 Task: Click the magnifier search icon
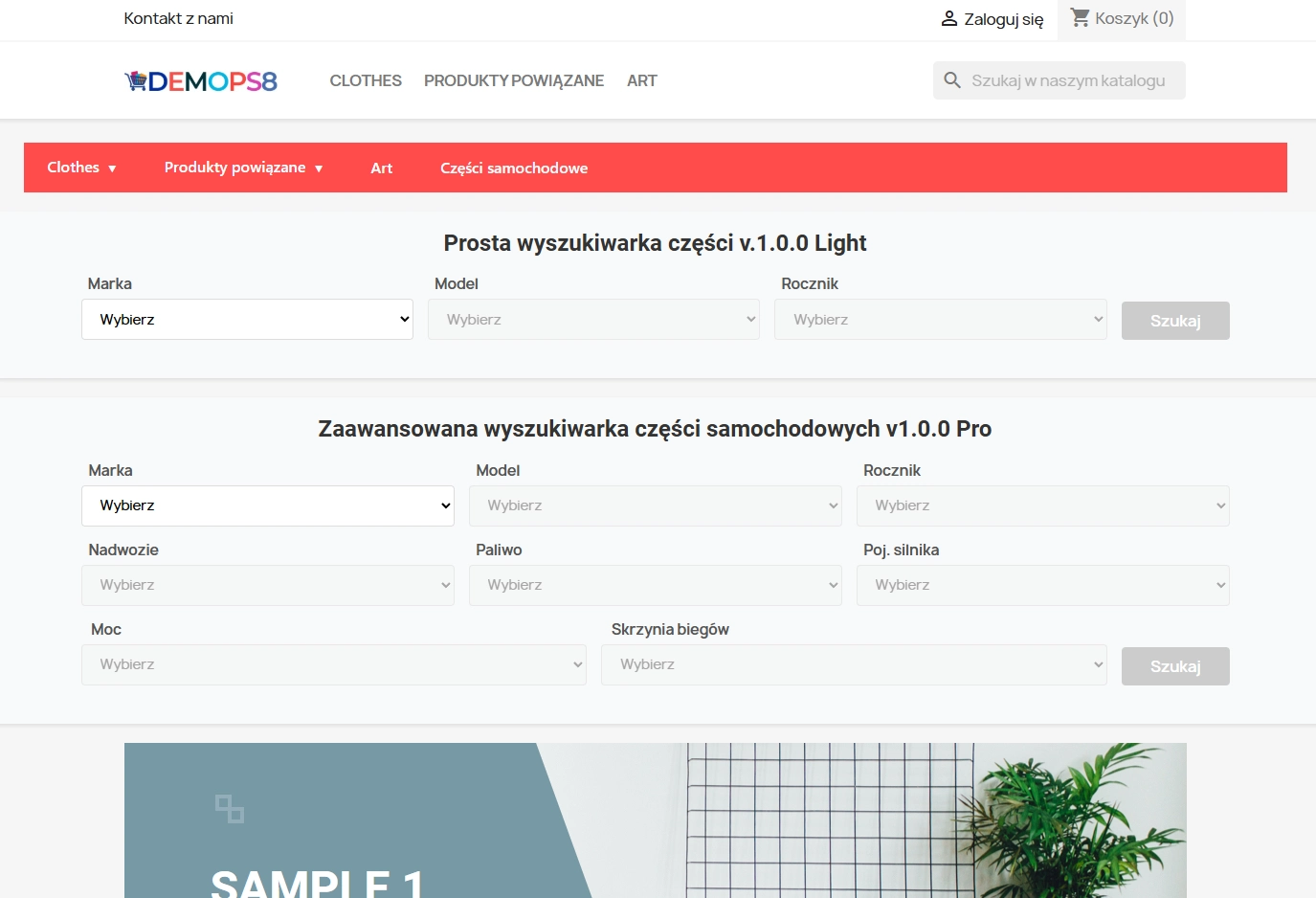click(952, 80)
